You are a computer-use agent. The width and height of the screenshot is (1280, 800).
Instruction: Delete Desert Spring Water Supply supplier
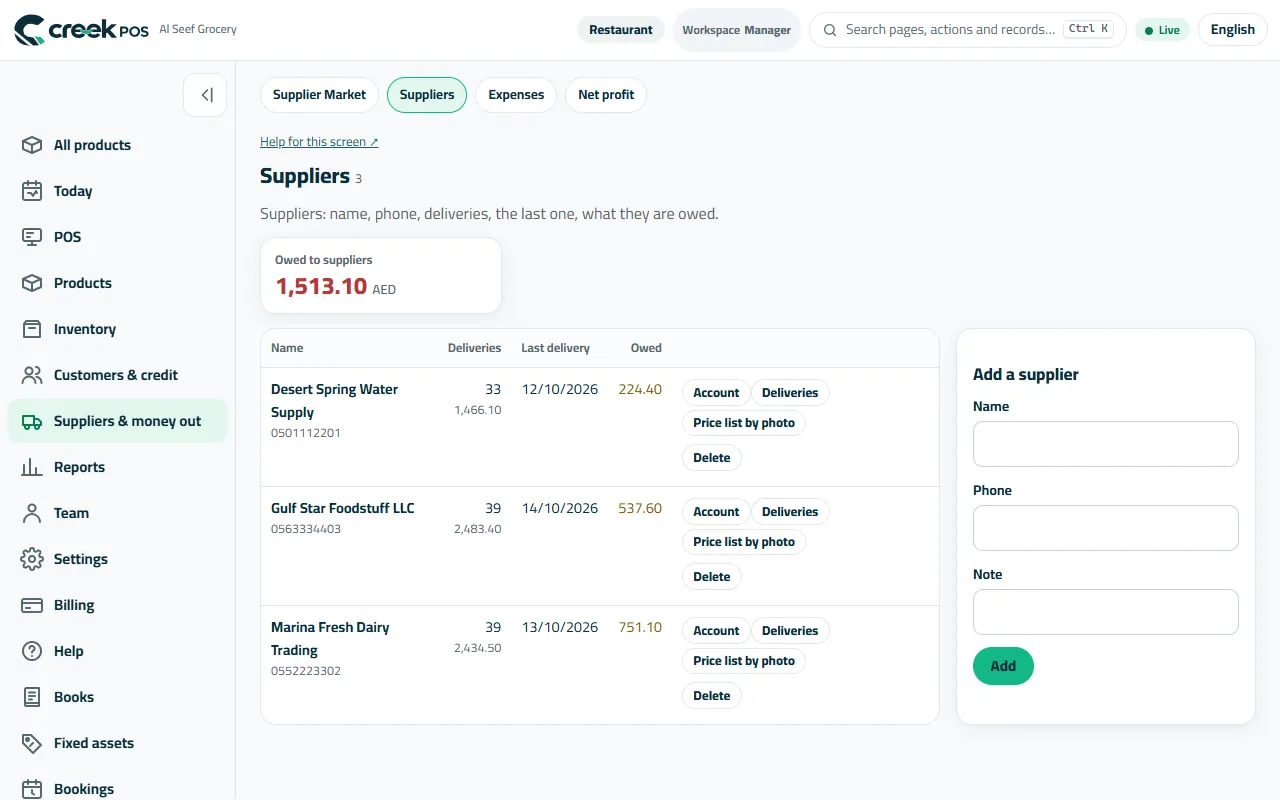pyautogui.click(x=712, y=458)
